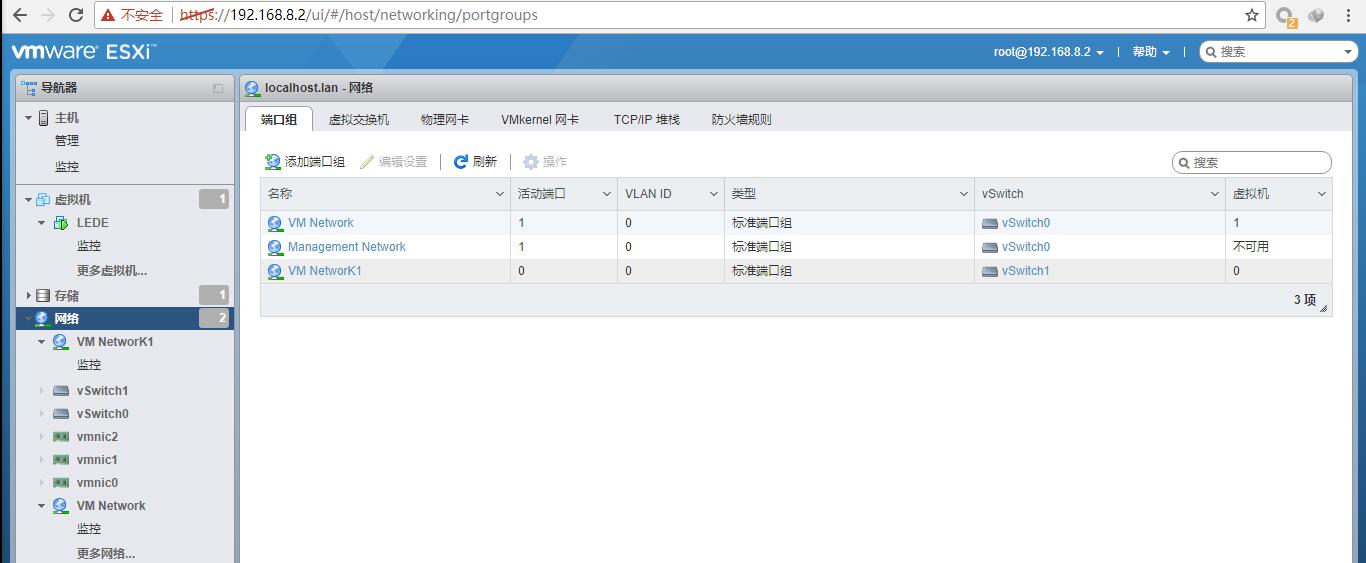Switch to the TCP/IP stacks tab
This screenshot has height=563, width=1366.
(x=647, y=119)
